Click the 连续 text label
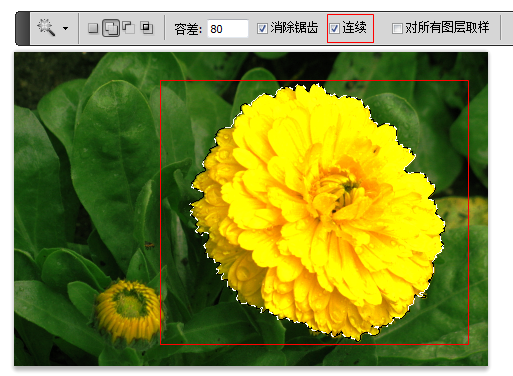 (354, 28)
